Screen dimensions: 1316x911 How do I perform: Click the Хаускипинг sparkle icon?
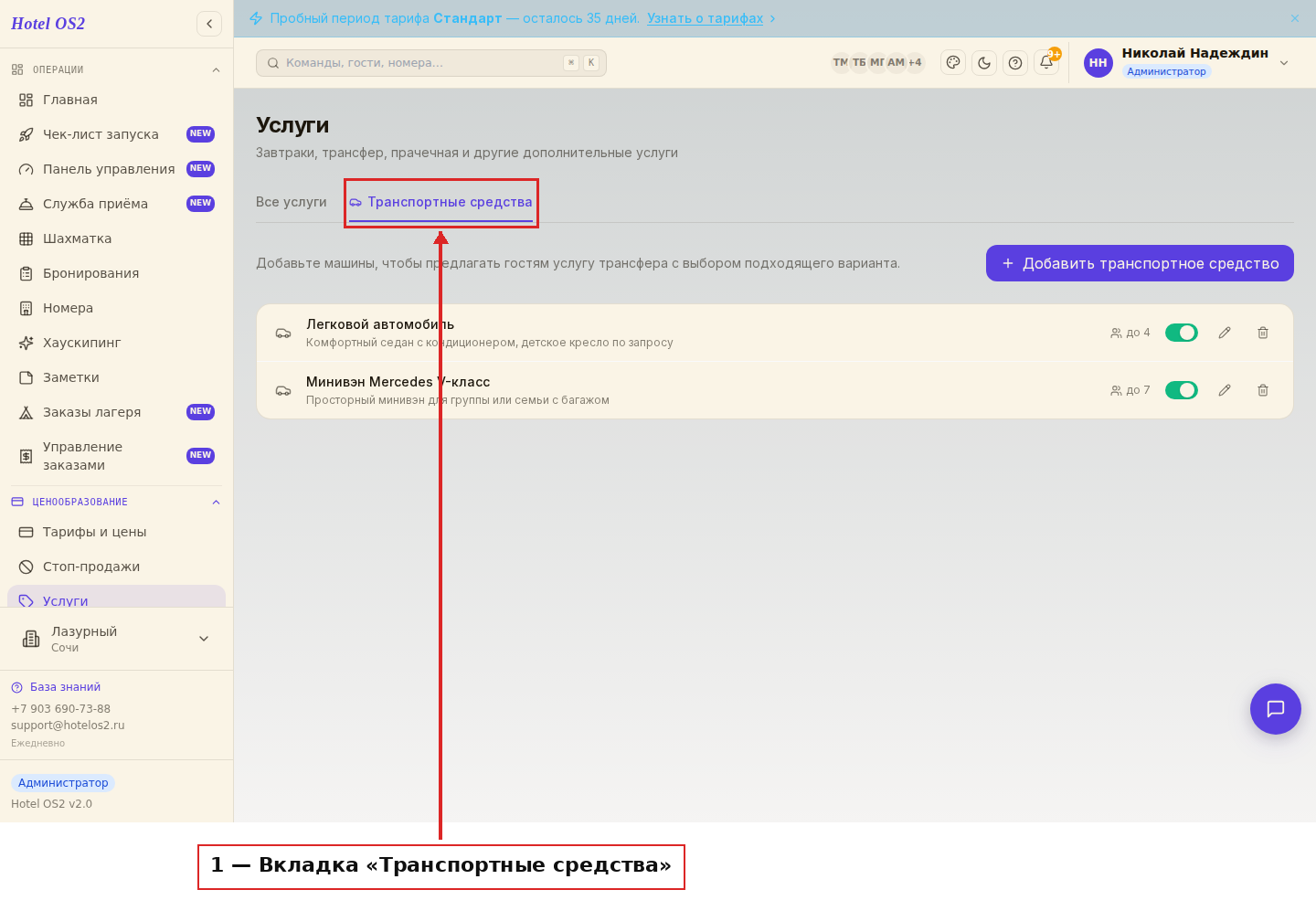pos(27,343)
